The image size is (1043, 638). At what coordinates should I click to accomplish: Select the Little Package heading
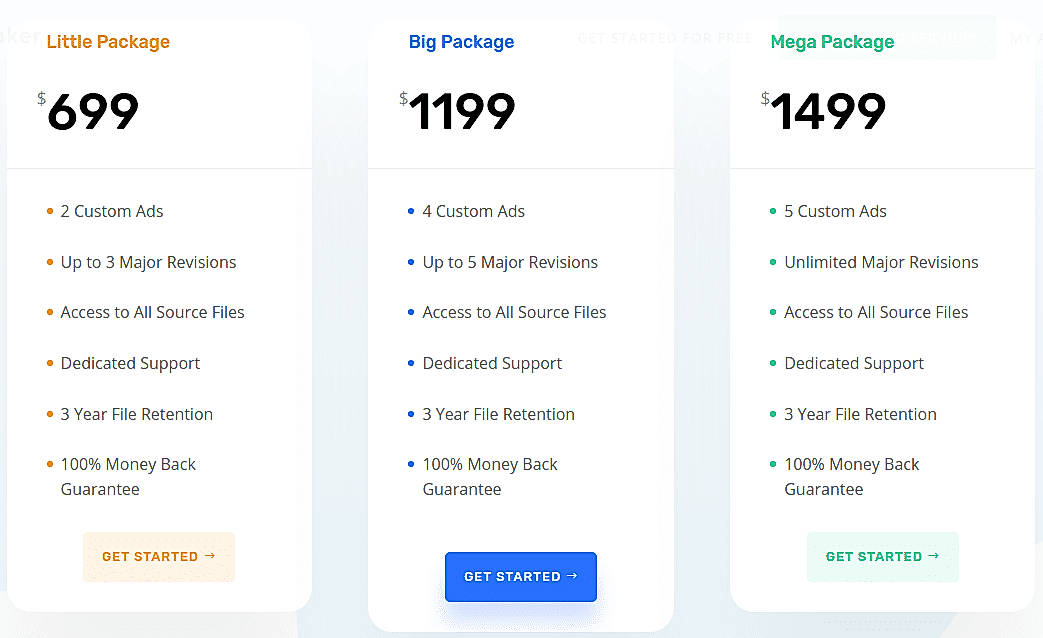click(108, 43)
